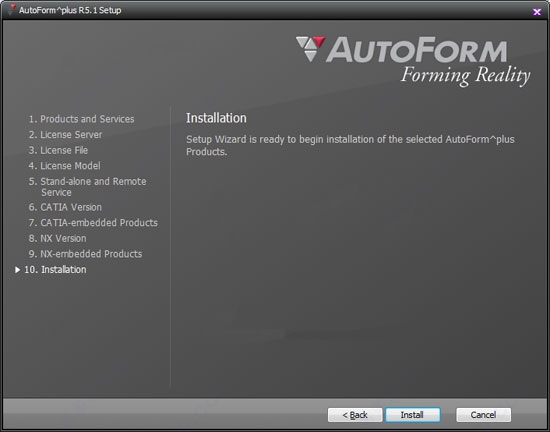Select step 10 Installation
Viewport: 550px width, 432px height.
coord(55,270)
